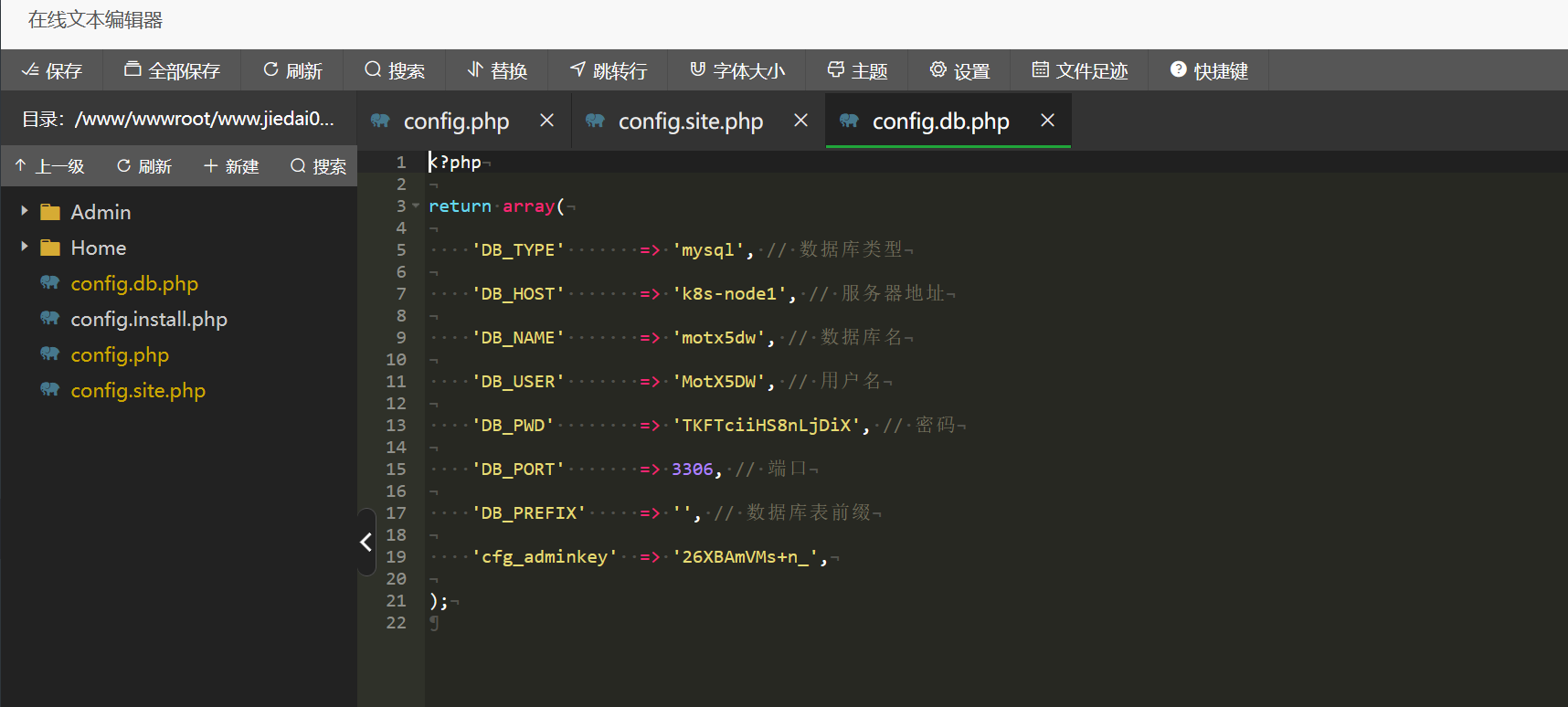Expand the Admin folder
This screenshot has height=707, width=1568.
point(25,212)
